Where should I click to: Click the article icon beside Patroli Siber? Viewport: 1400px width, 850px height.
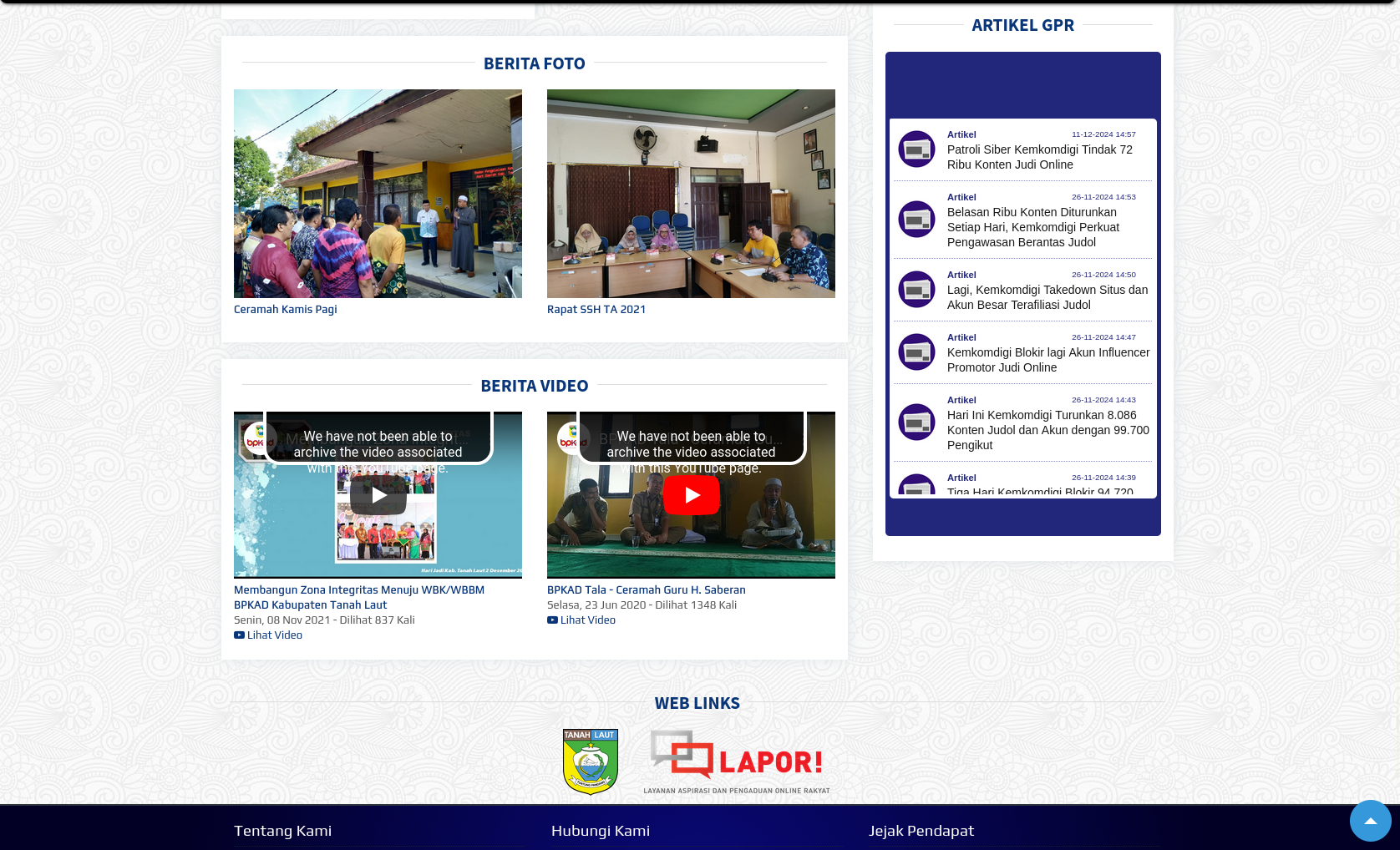click(x=916, y=149)
